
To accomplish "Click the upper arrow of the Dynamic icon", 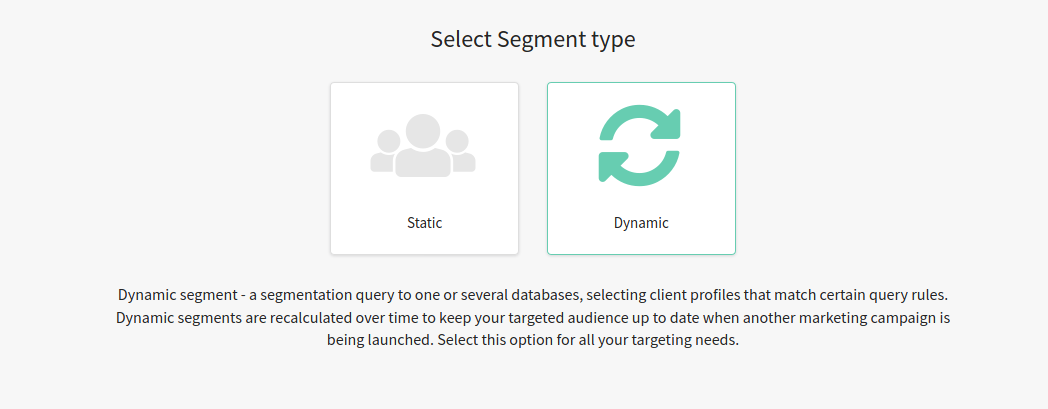I will click(640, 122).
